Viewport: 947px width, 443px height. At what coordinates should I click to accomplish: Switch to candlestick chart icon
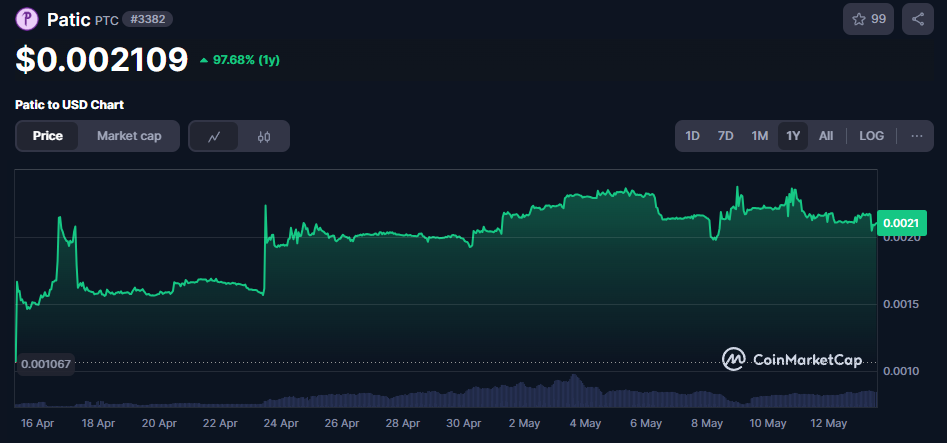264,136
